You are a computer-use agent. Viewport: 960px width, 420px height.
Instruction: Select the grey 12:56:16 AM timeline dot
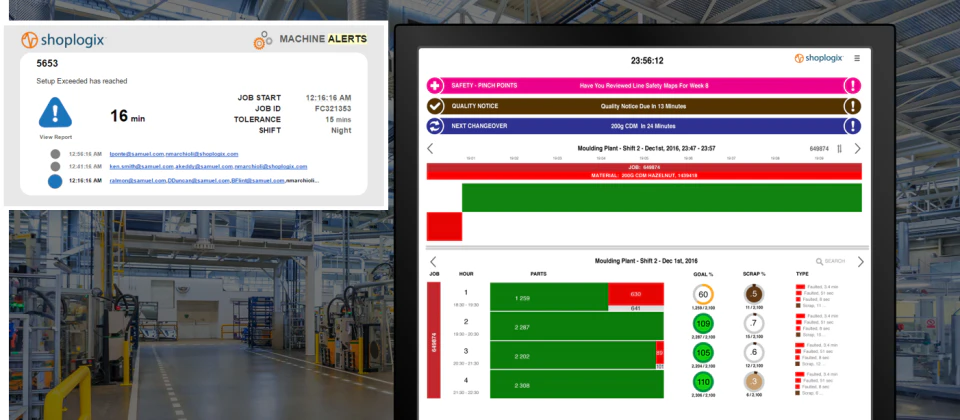coord(55,154)
